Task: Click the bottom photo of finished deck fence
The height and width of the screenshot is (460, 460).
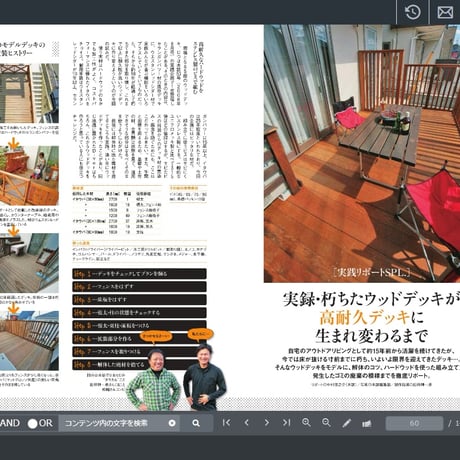Action: point(29,341)
